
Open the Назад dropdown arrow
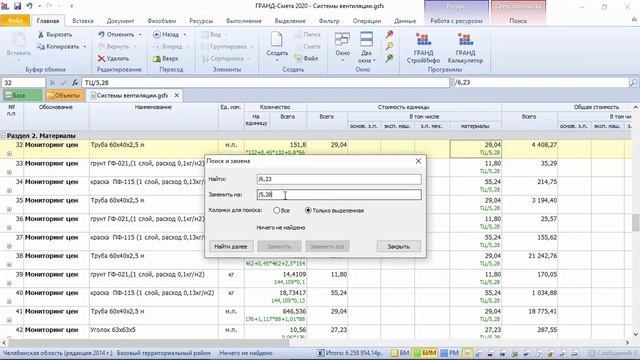[185, 35]
